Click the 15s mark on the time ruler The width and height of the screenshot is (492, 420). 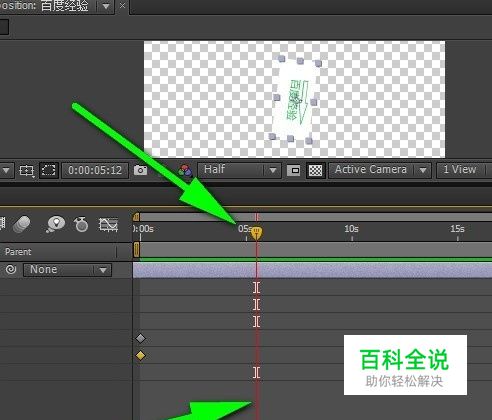[x=457, y=229]
